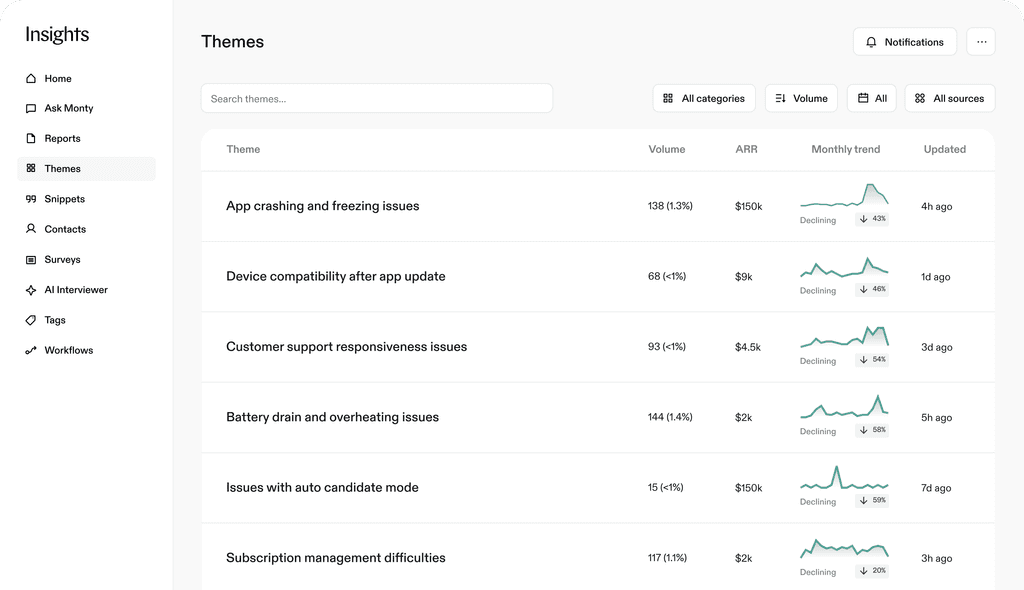Click the Search themes input field

(x=377, y=98)
